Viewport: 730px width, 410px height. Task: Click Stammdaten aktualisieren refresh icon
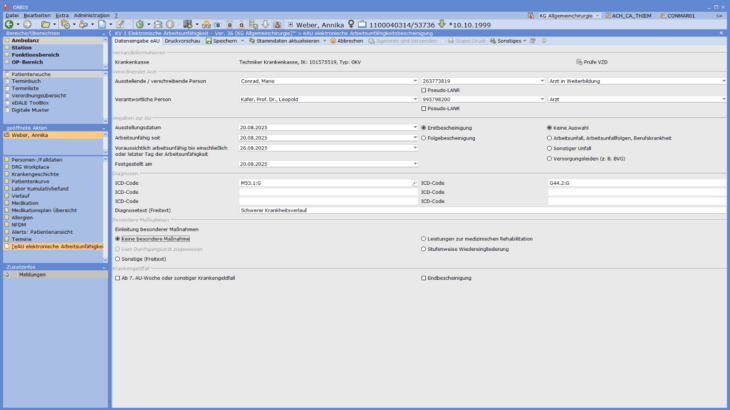pyautogui.click(x=251, y=41)
